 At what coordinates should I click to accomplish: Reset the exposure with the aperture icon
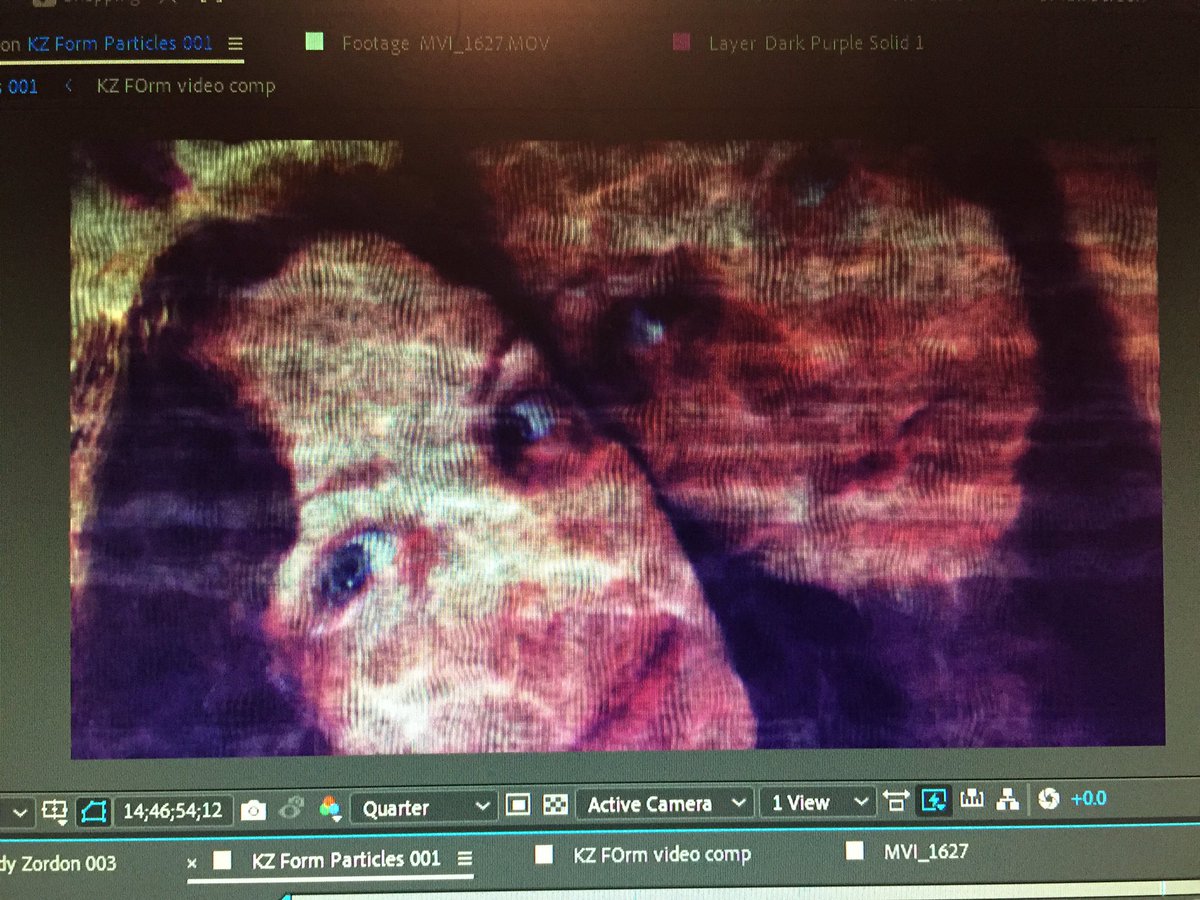click(x=1048, y=799)
